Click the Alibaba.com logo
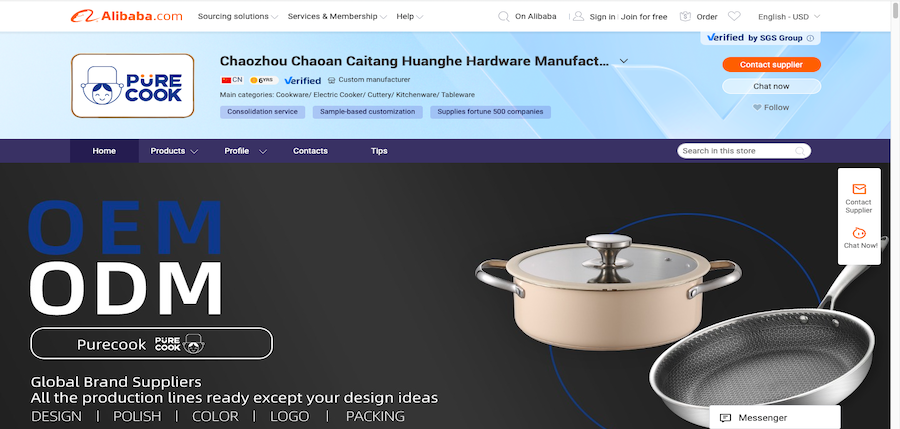Image resolution: width=900 pixels, height=429 pixels. [x=126, y=16]
